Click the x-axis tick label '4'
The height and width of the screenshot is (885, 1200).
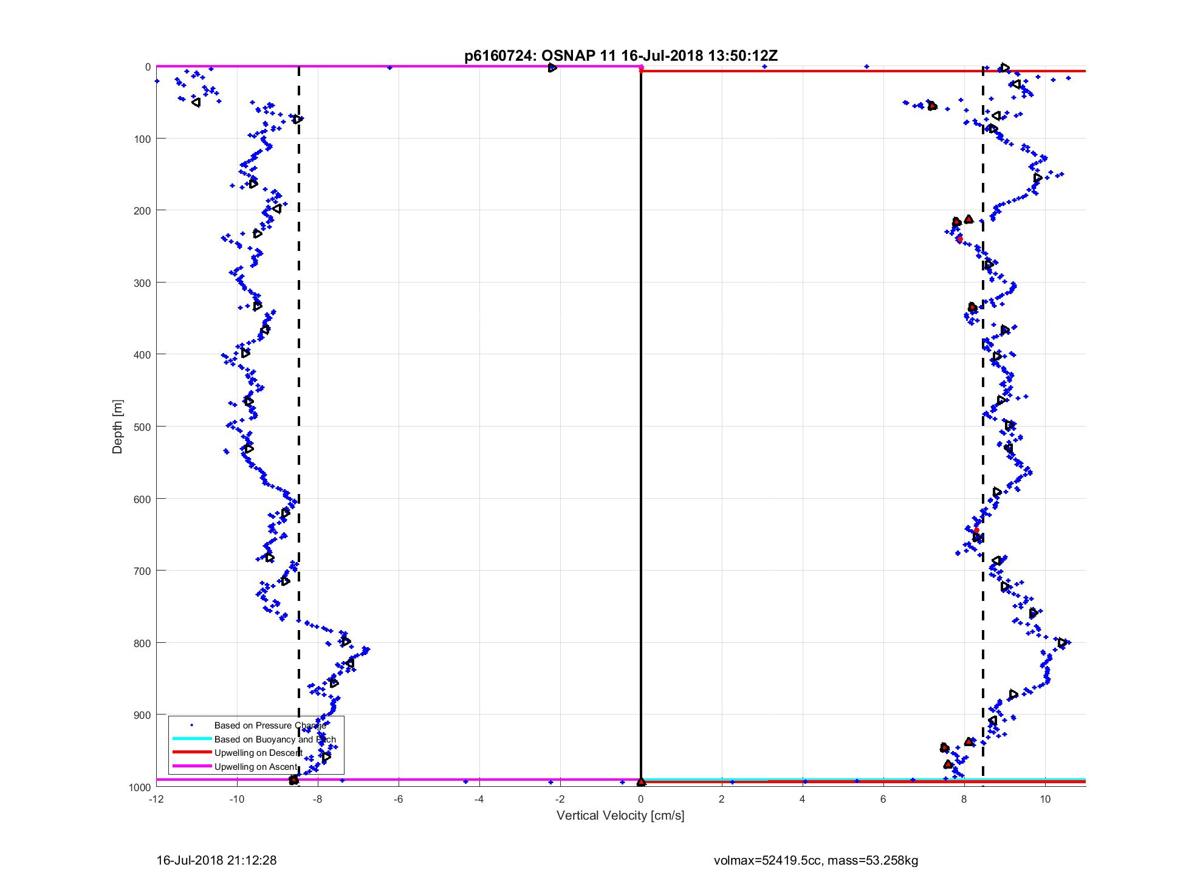coord(803,799)
